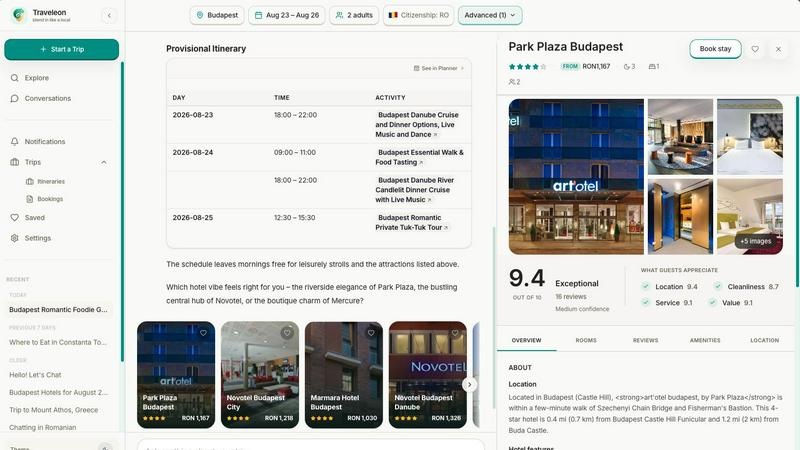This screenshot has width=800, height=450.
Task: Open Notifications in the sidebar
Action: tap(45, 141)
